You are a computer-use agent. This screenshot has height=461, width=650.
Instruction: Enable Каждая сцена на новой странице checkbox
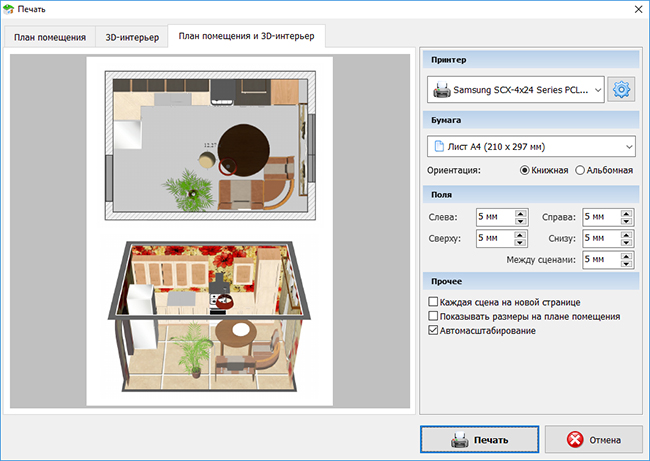(433, 301)
